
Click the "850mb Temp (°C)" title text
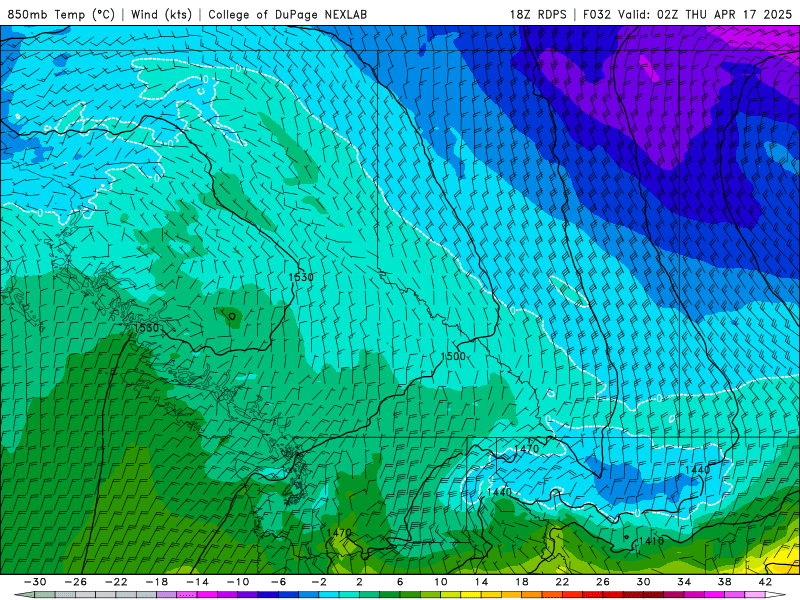[61, 14]
